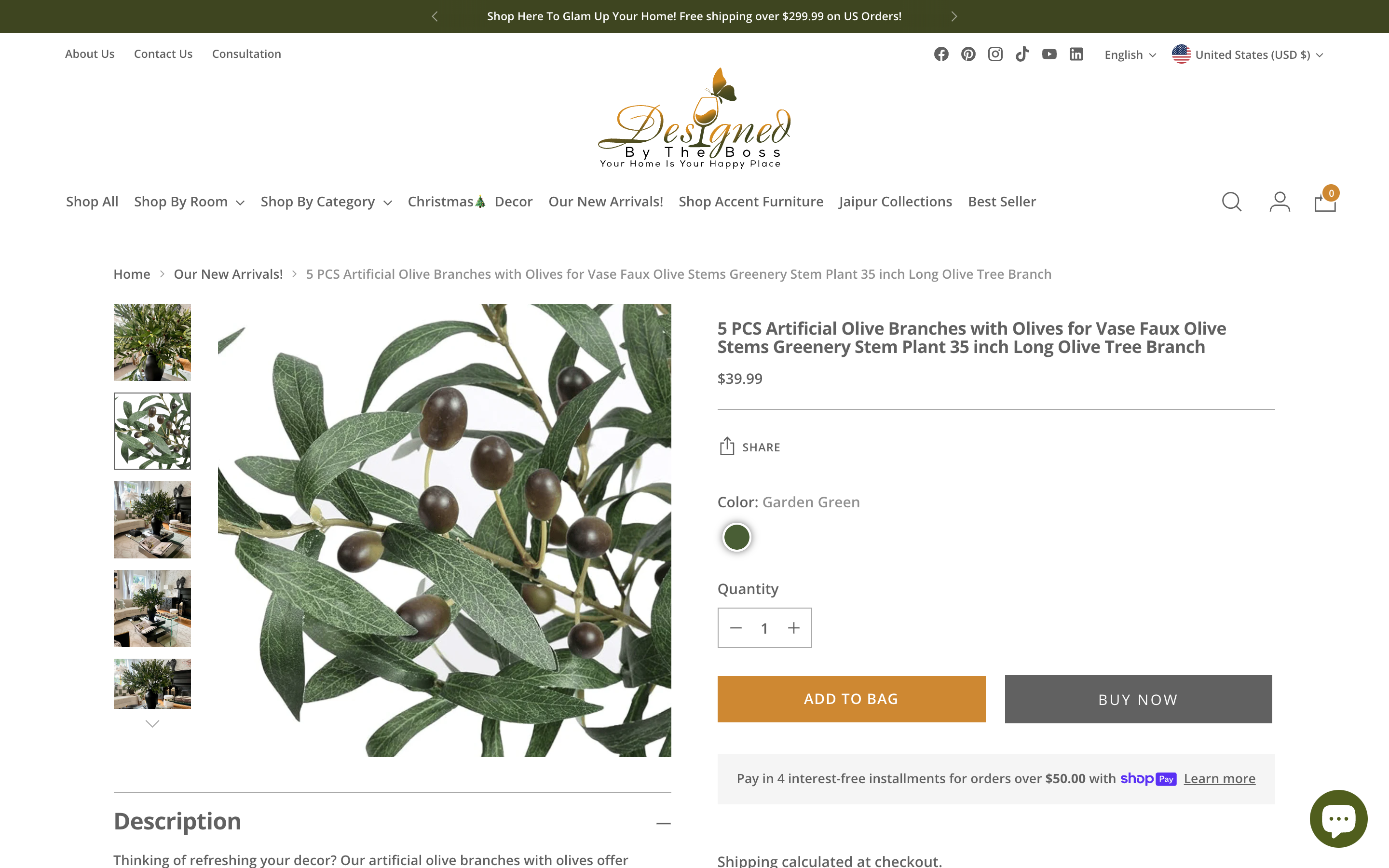Open the Instagram social icon
The width and height of the screenshot is (1389, 868).
pos(995,54)
